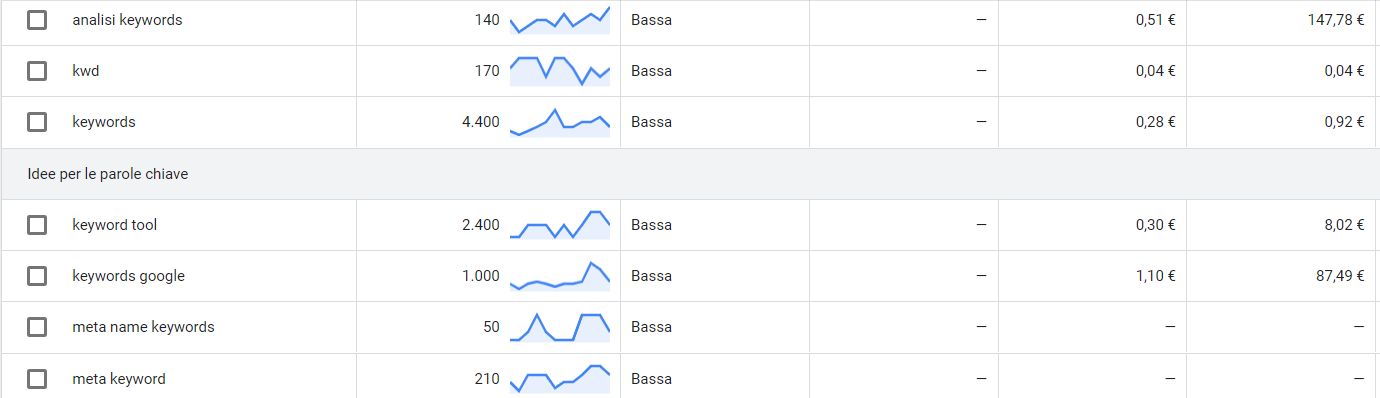Open the keywords google trend chart
The height and width of the screenshot is (398, 1380).
560,276
